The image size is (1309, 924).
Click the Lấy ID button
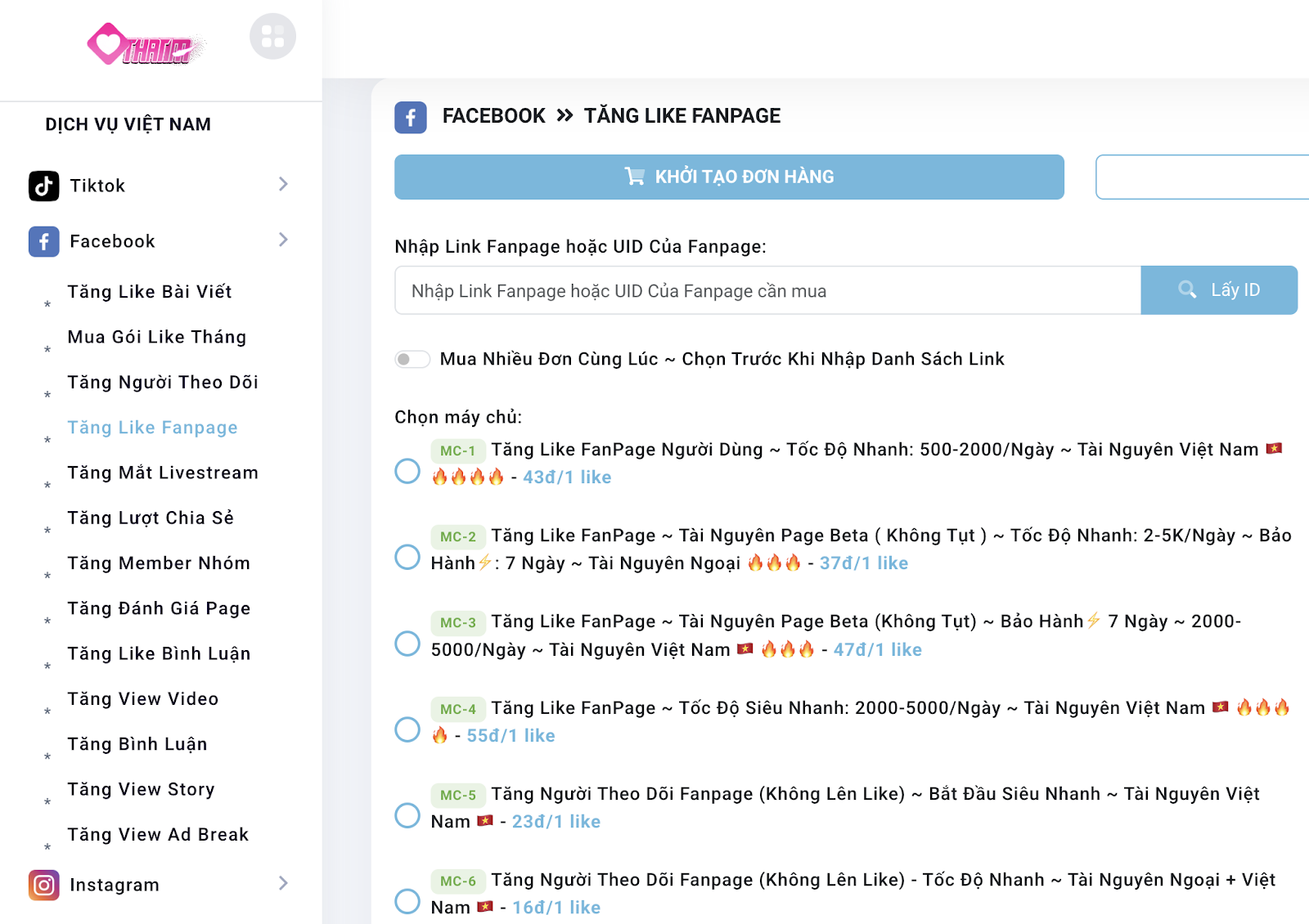click(x=1219, y=290)
